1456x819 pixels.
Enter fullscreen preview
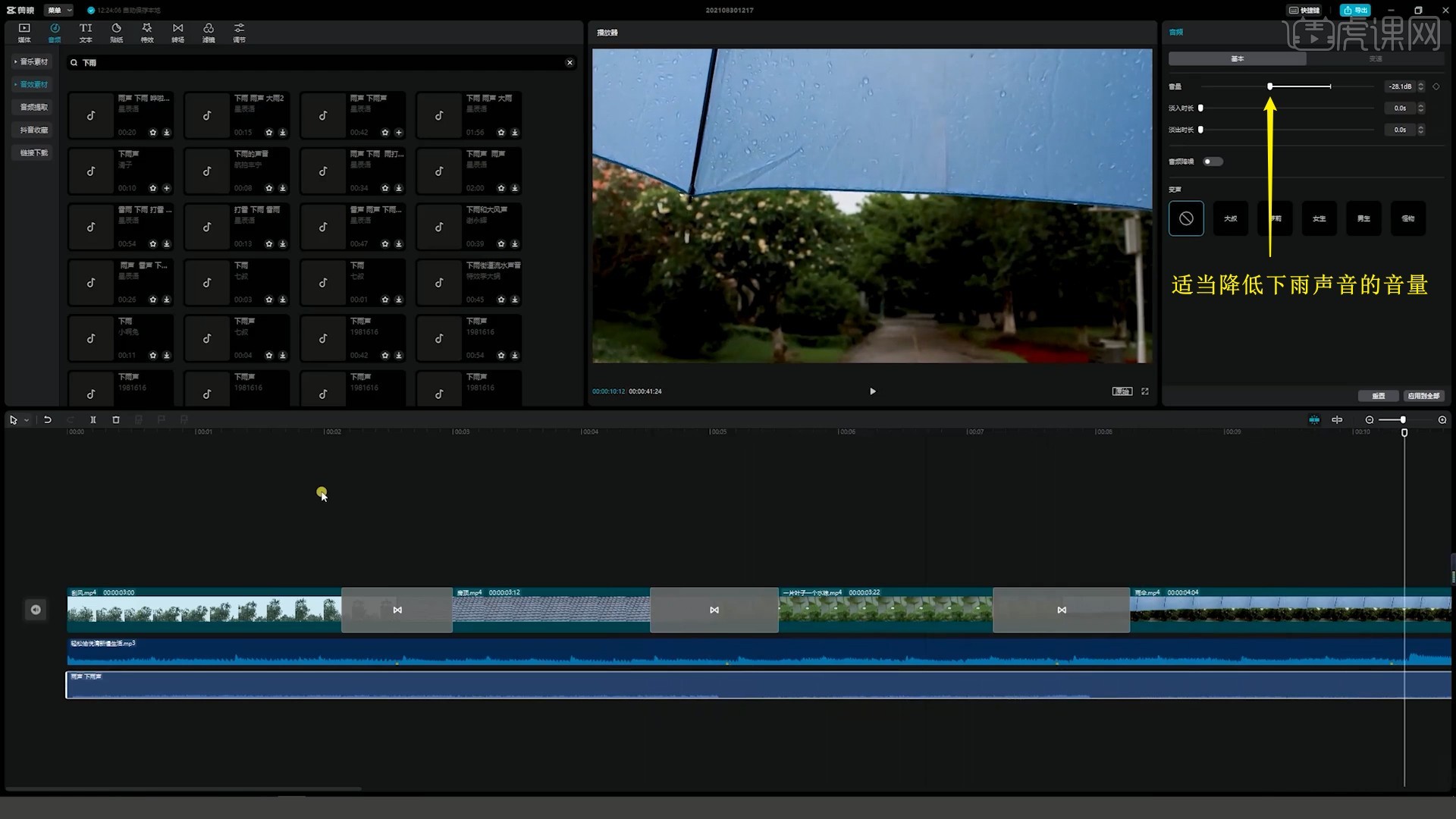(x=1145, y=391)
